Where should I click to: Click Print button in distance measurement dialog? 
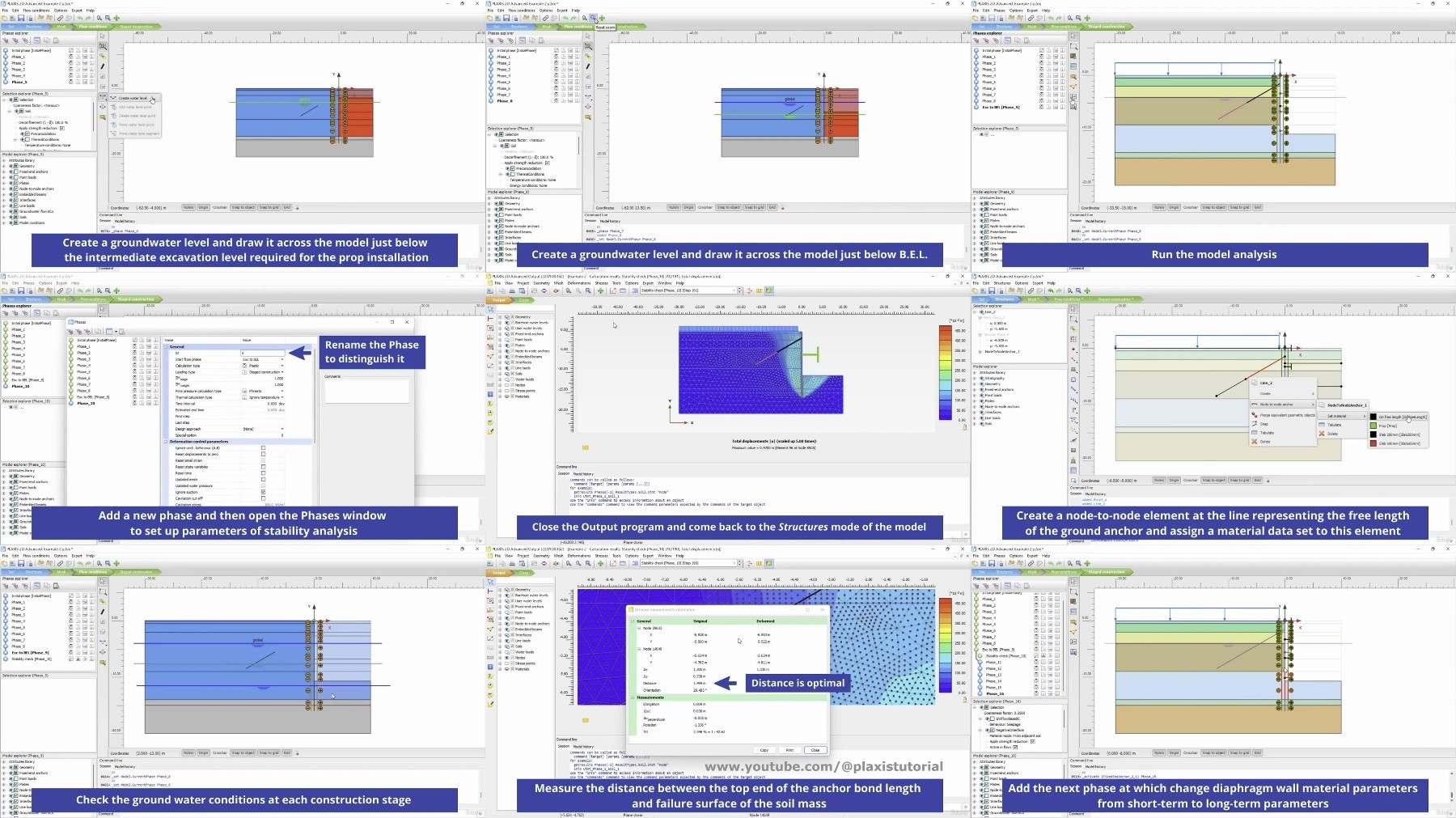click(x=789, y=750)
